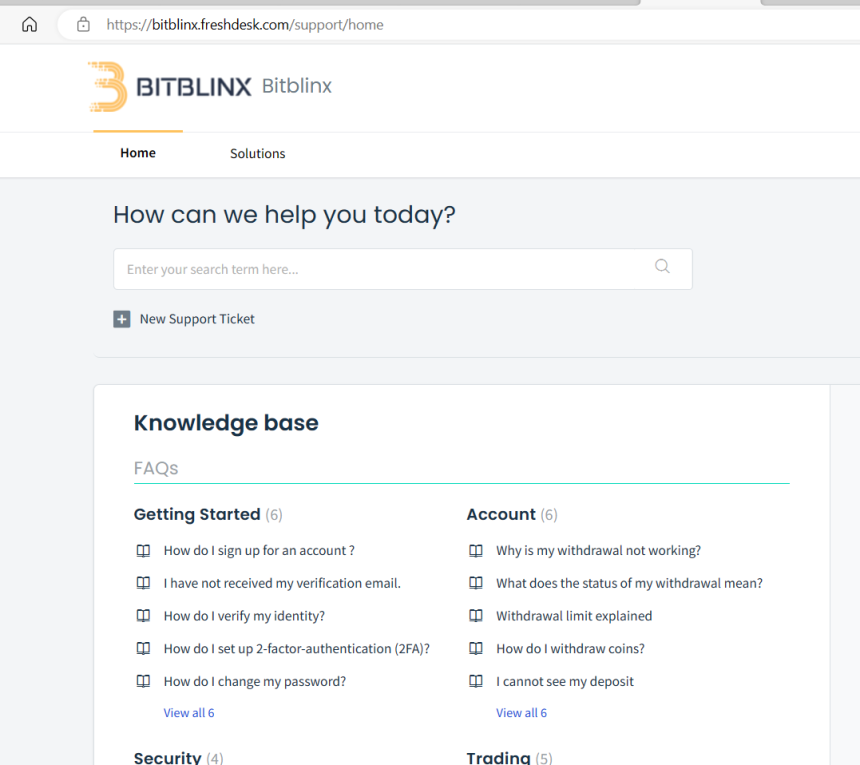Click book icon beside I cannot see my deposit
The height and width of the screenshot is (765, 860).
(476, 681)
